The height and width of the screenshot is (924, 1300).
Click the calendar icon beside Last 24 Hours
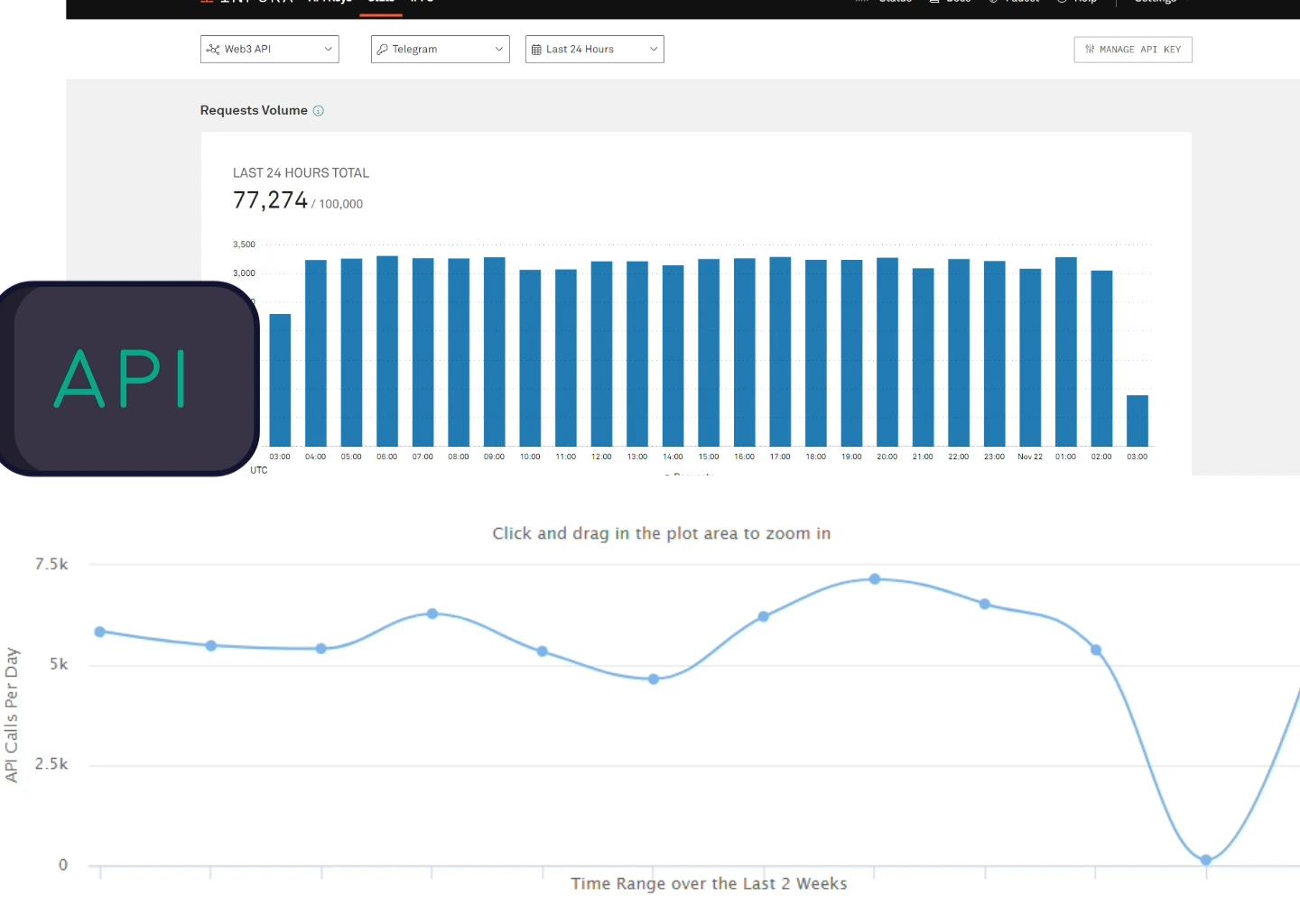coord(536,50)
